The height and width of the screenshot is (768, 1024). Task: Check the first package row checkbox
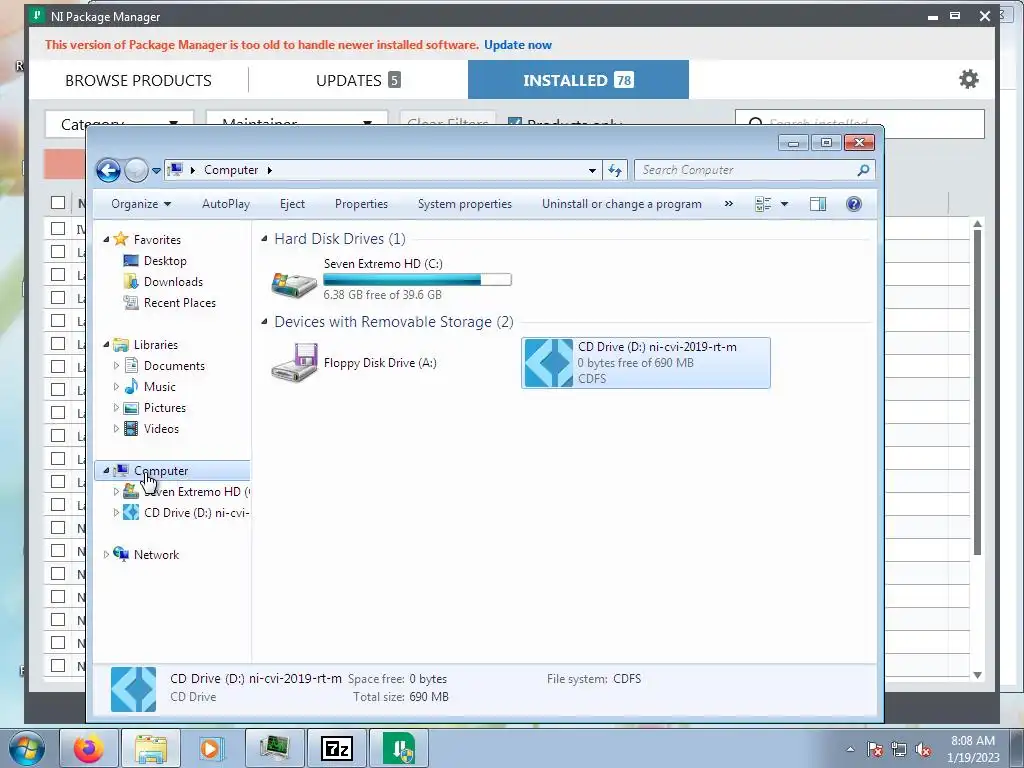[58, 229]
